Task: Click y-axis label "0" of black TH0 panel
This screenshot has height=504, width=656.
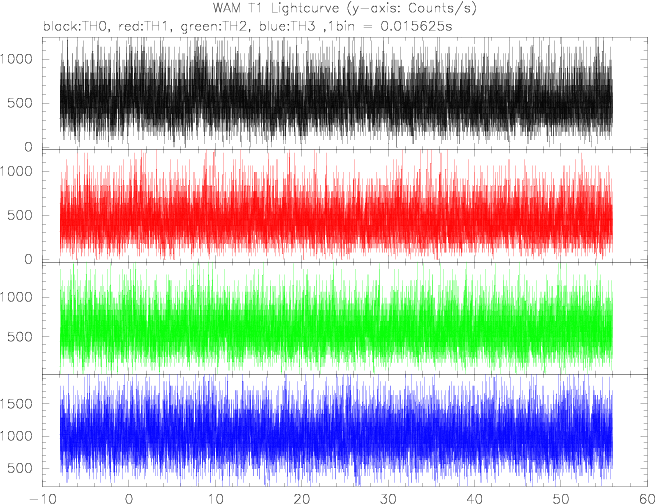Action: point(28,147)
